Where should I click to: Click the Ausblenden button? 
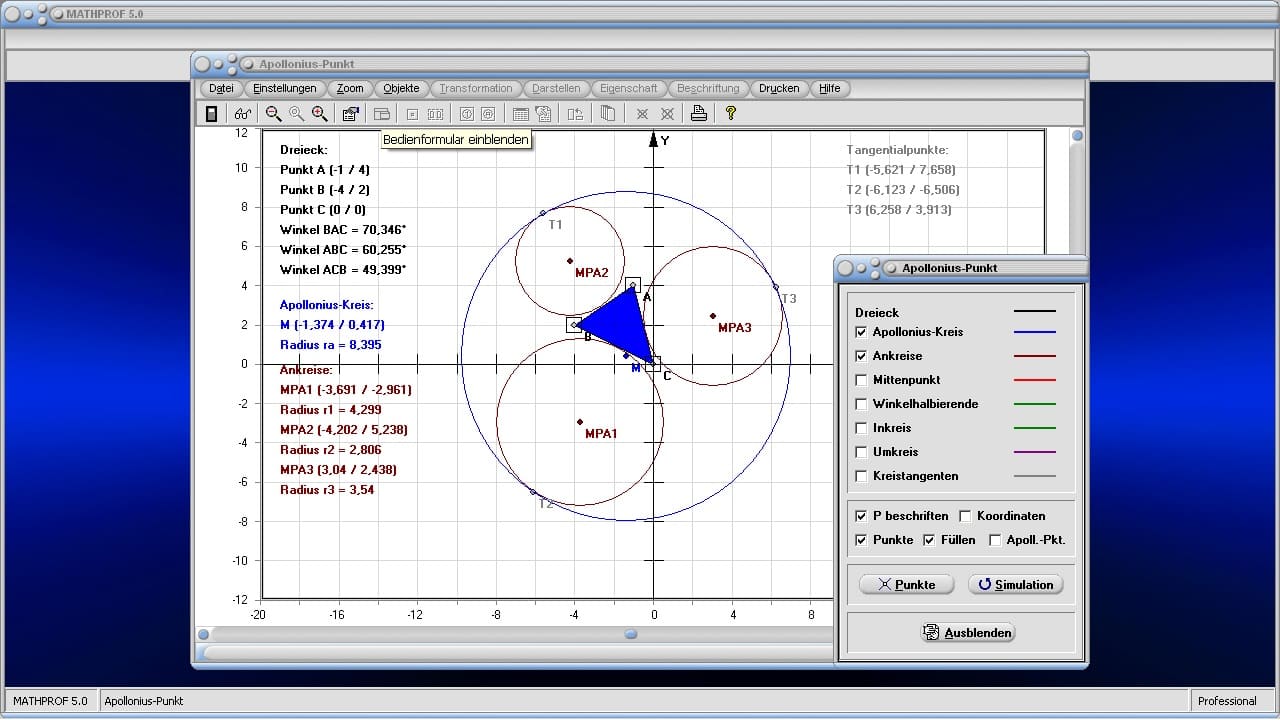coord(968,632)
